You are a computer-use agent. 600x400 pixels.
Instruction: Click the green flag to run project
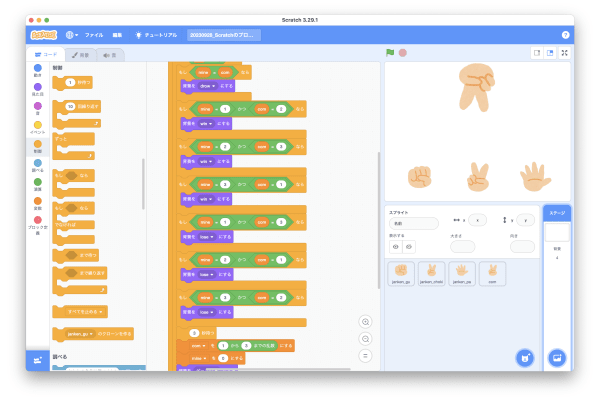390,52
